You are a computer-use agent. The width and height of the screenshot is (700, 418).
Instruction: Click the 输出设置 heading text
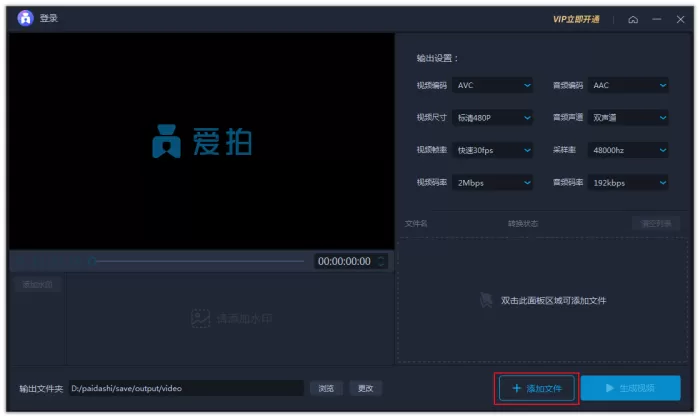(x=437, y=59)
